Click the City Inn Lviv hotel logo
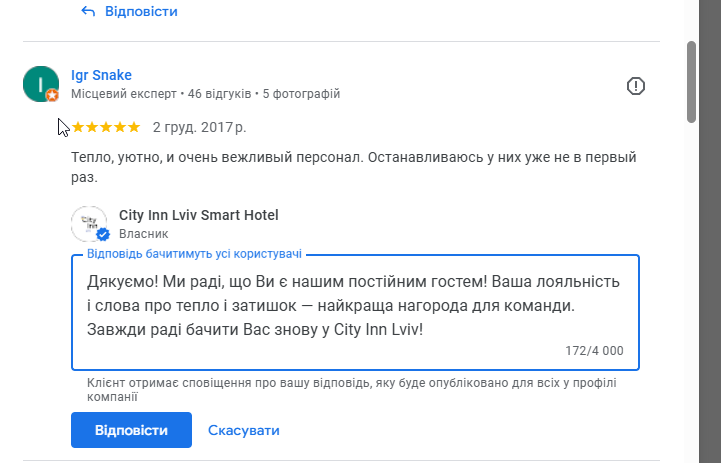The width and height of the screenshot is (721, 463). click(89, 224)
